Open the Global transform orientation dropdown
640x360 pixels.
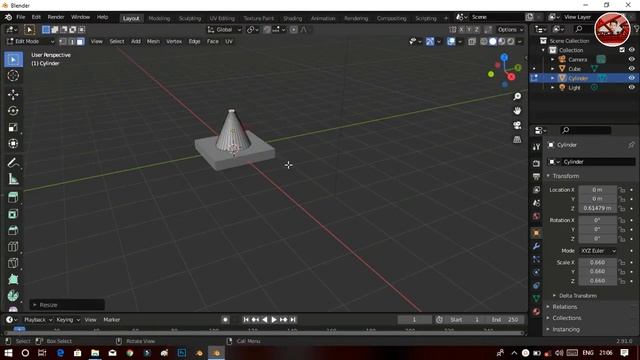click(224, 30)
